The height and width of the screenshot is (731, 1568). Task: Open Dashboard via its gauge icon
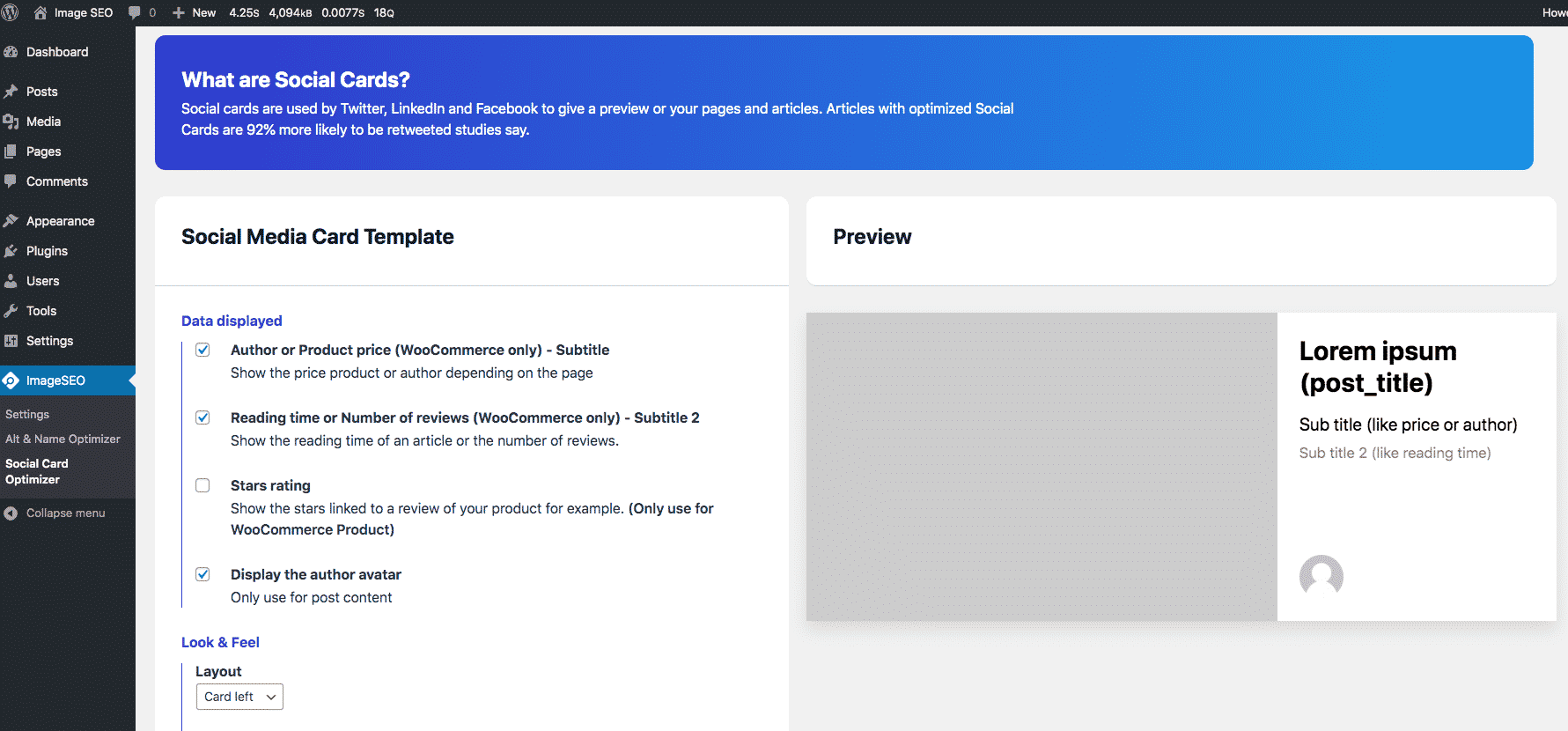coord(11,52)
